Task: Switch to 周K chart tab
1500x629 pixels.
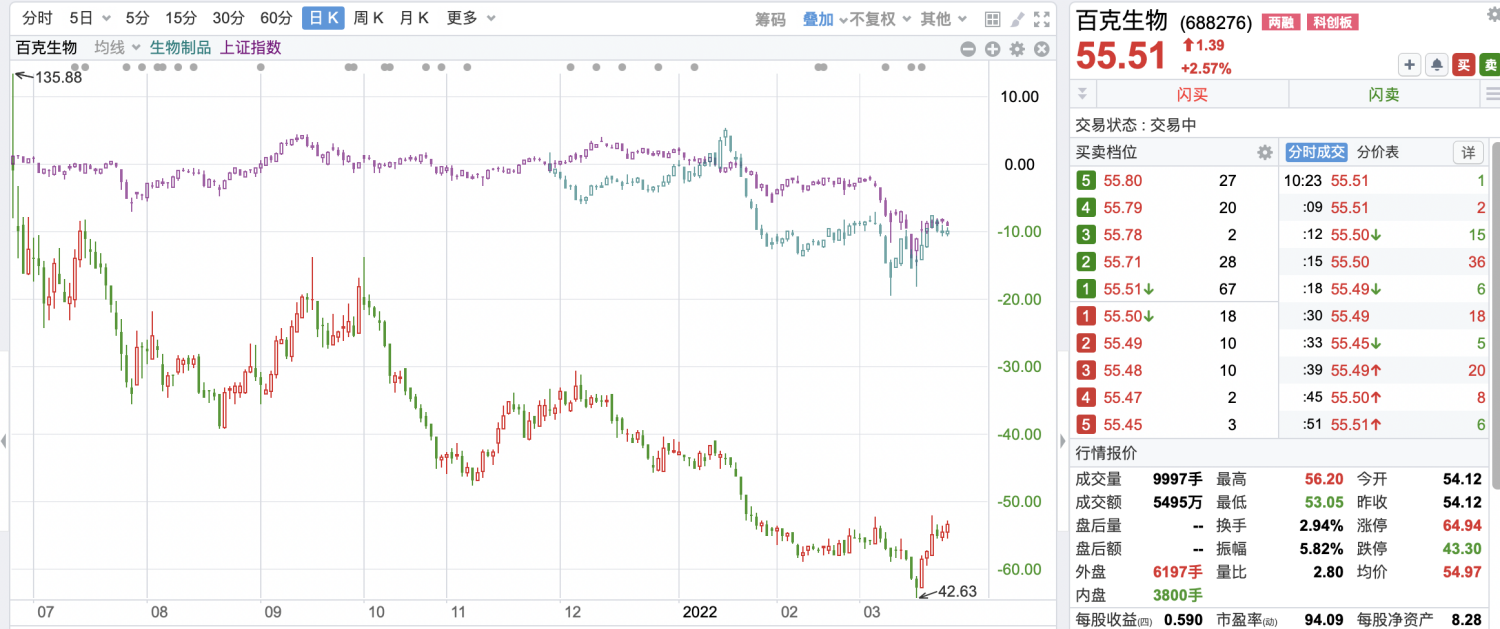Action: (368, 18)
